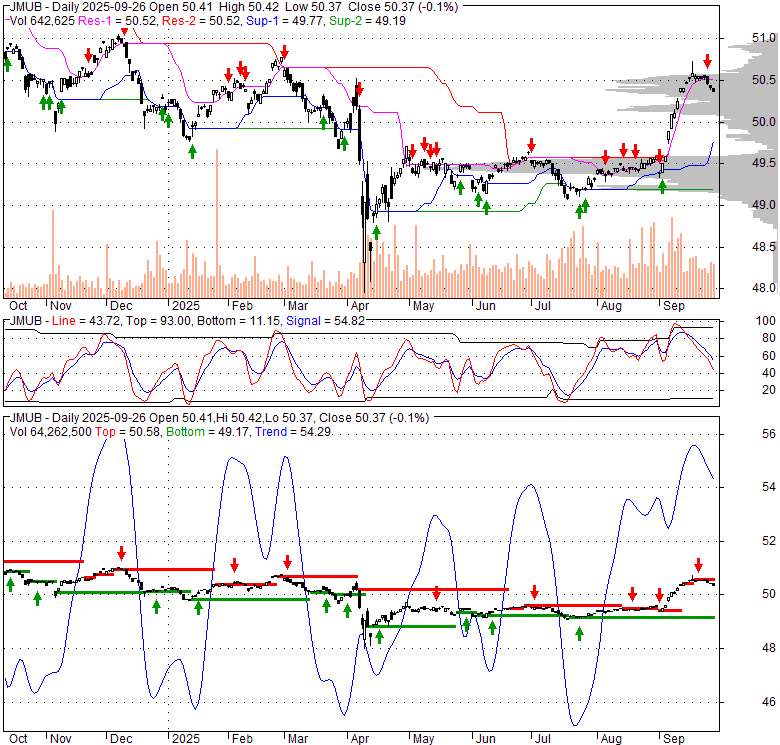Click 'Nov' on the bottom trend chart time axis
Image resolution: width=780 pixels, height=745 pixels.
(x=61, y=739)
